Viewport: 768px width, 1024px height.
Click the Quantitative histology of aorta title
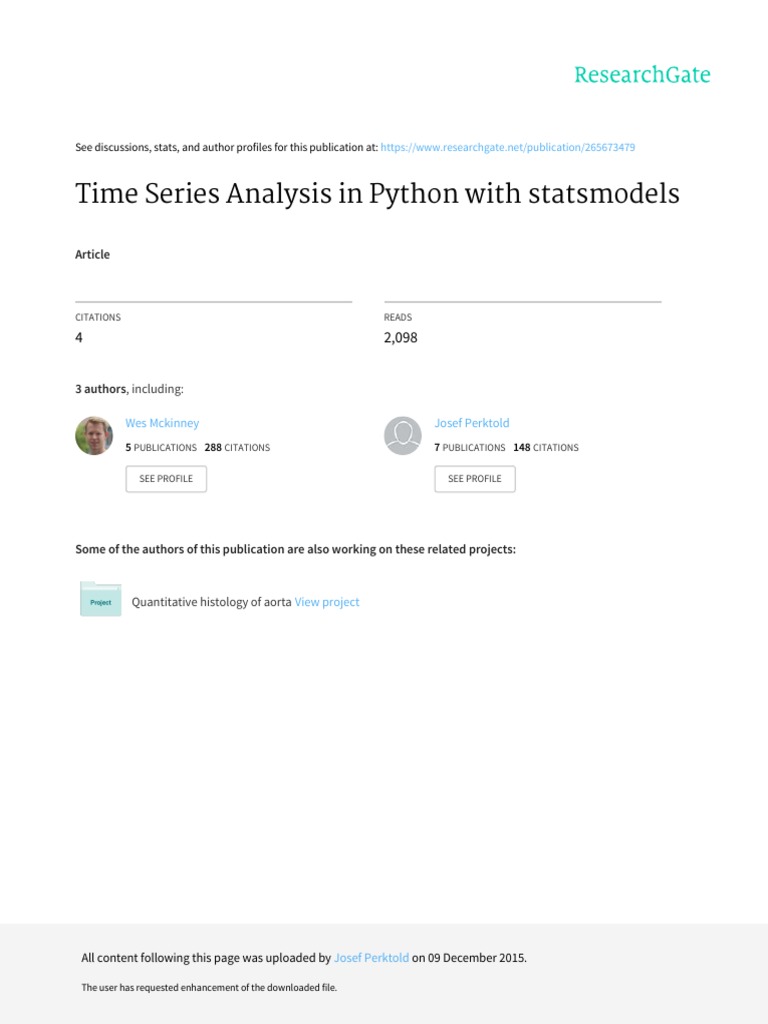pos(212,602)
